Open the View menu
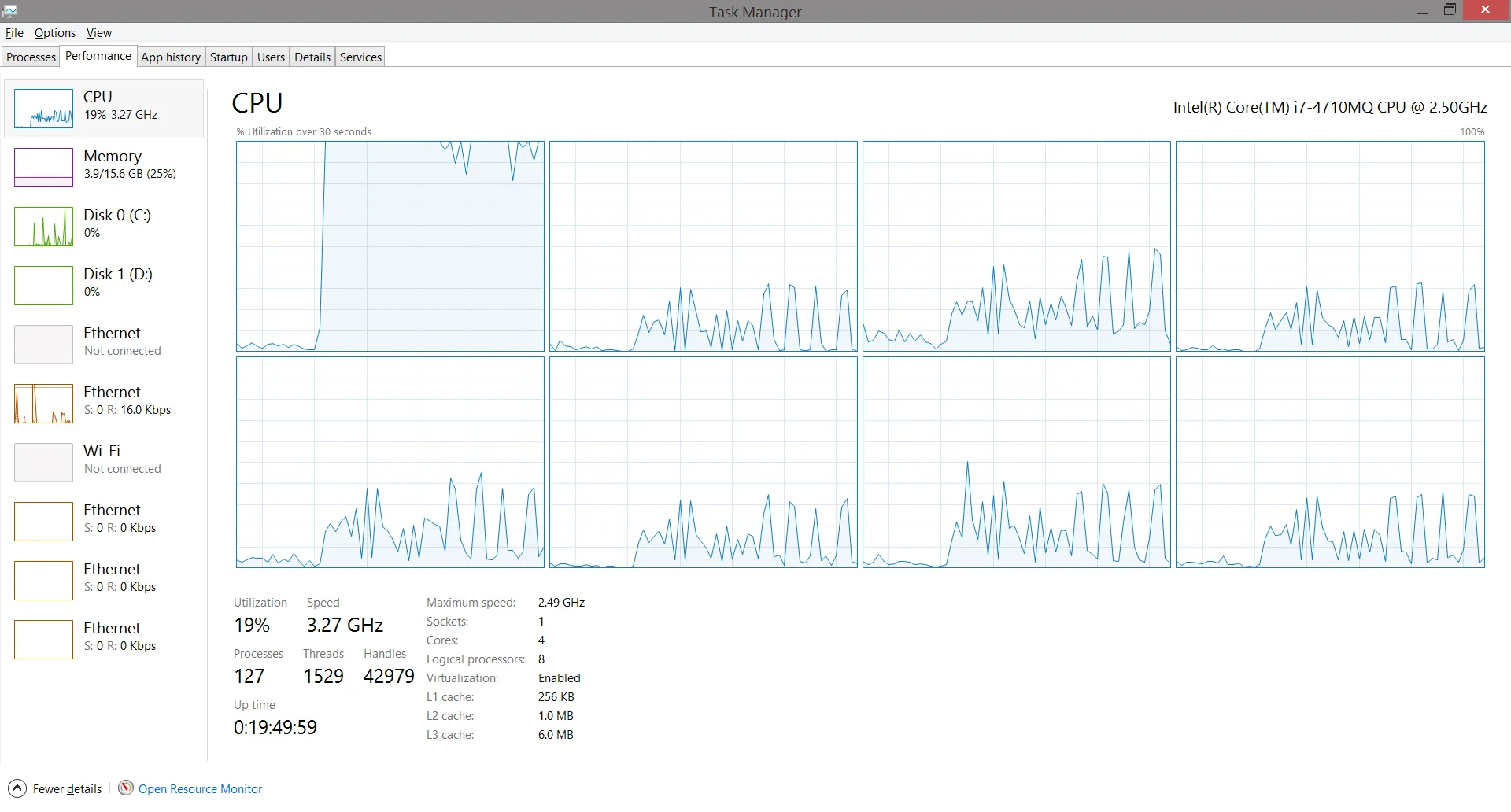 click(x=99, y=32)
